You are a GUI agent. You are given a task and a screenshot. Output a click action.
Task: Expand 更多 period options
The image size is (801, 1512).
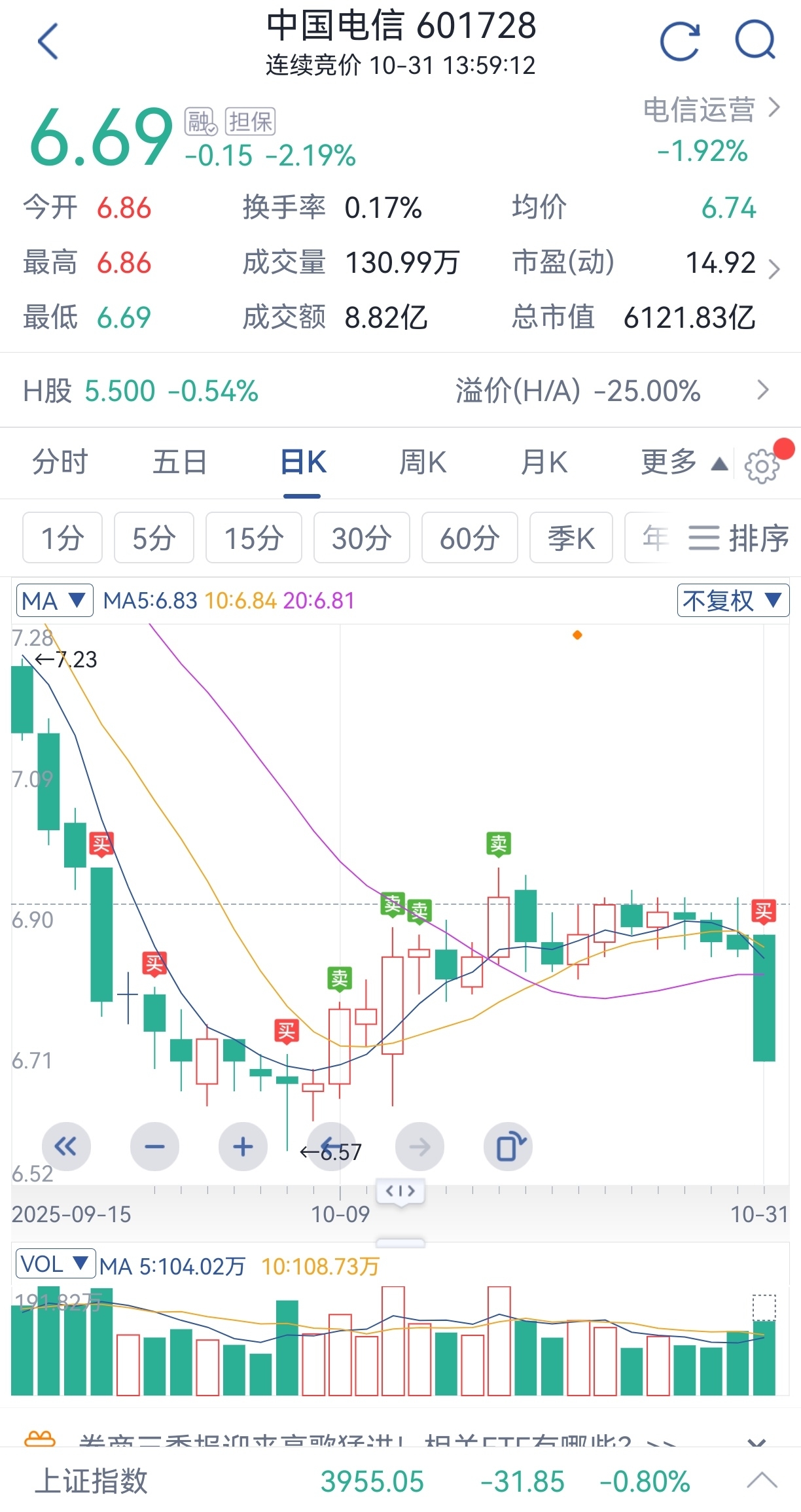[683, 463]
